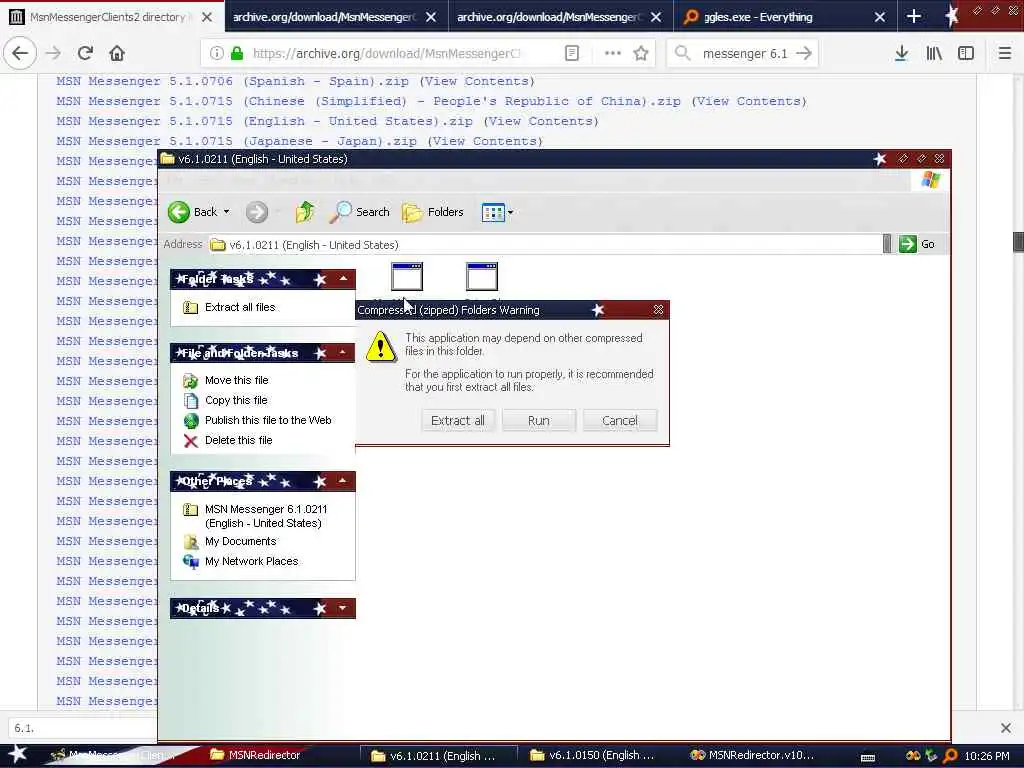
Task: Open the page actions three-dot menu
Action: tap(613, 54)
